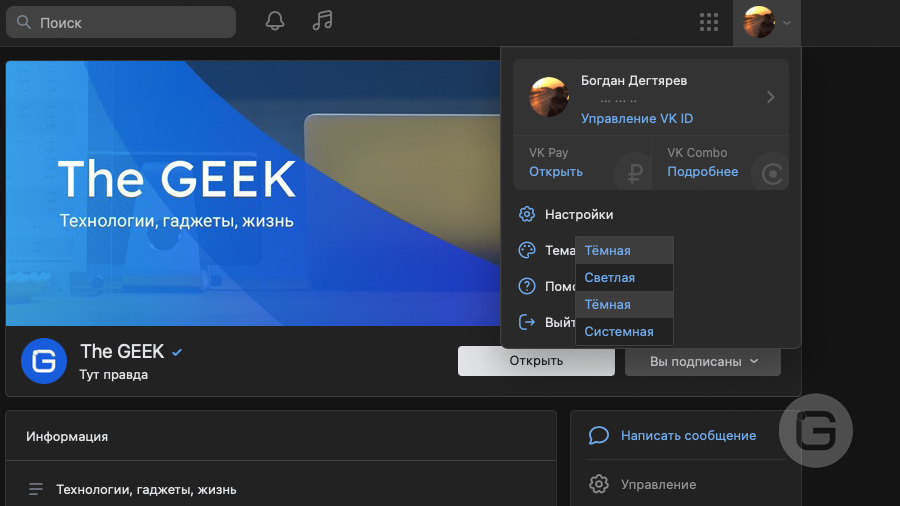Open the top bar profile avatar menu
This screenshot has width=900, height=506.
coord(759,22)
